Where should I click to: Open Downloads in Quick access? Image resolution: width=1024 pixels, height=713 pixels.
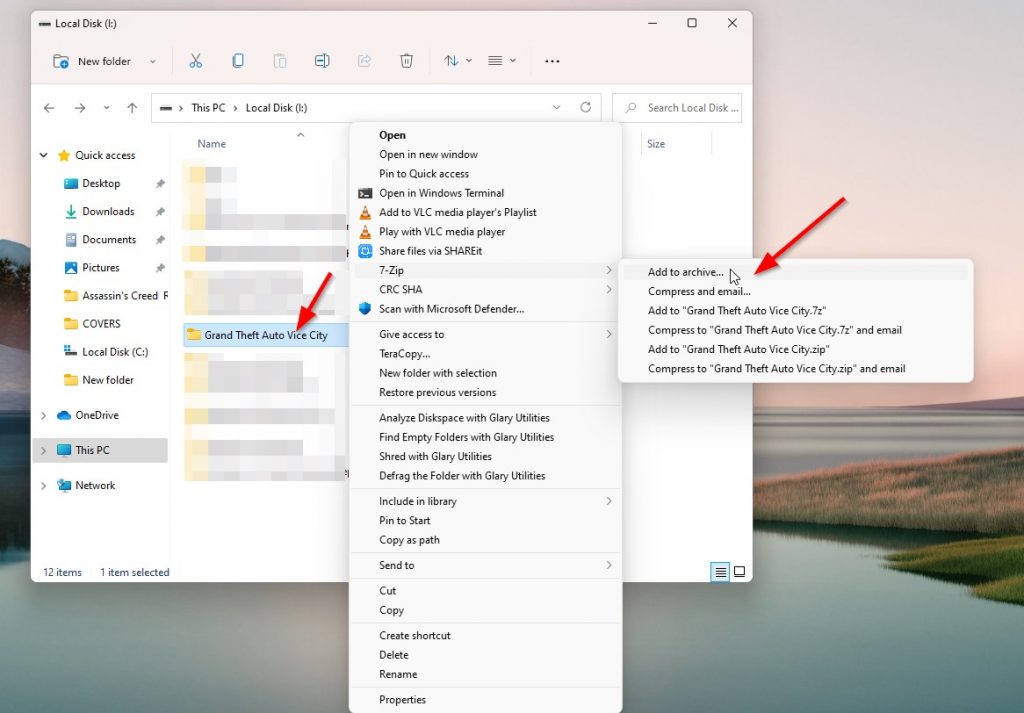click(108, 212)
